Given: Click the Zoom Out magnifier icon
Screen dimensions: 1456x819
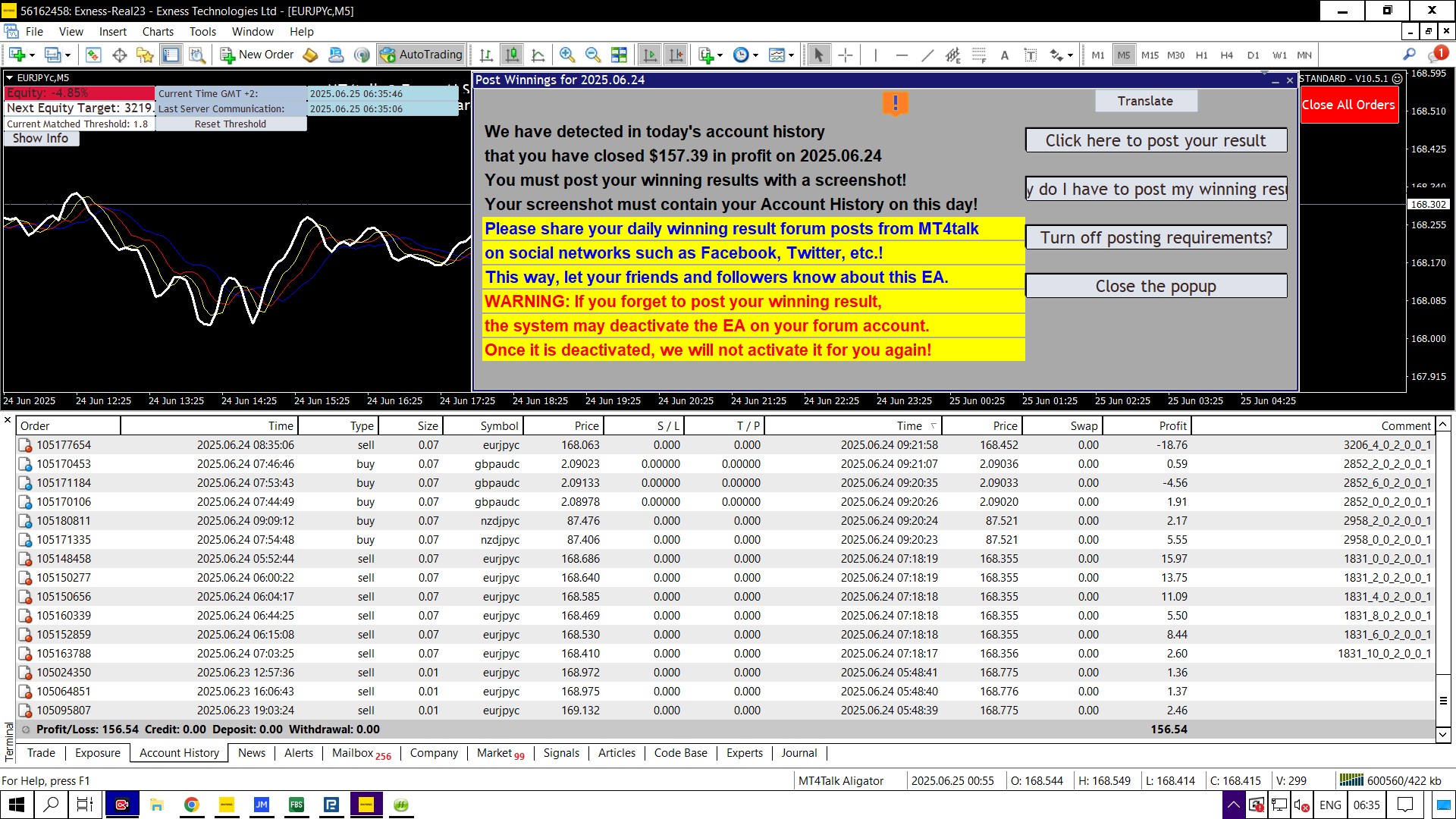Looking at the screenshot, I should (x=593, y=55).
